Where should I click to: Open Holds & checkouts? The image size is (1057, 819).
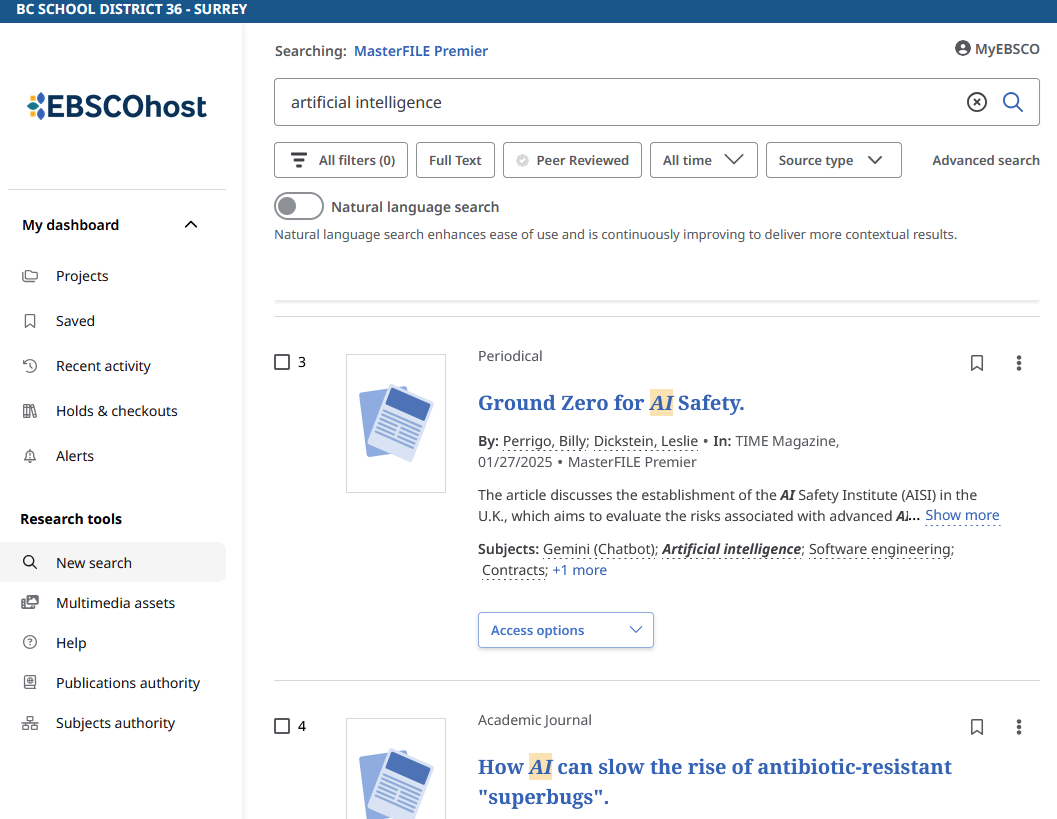click(x=117, y=411)
